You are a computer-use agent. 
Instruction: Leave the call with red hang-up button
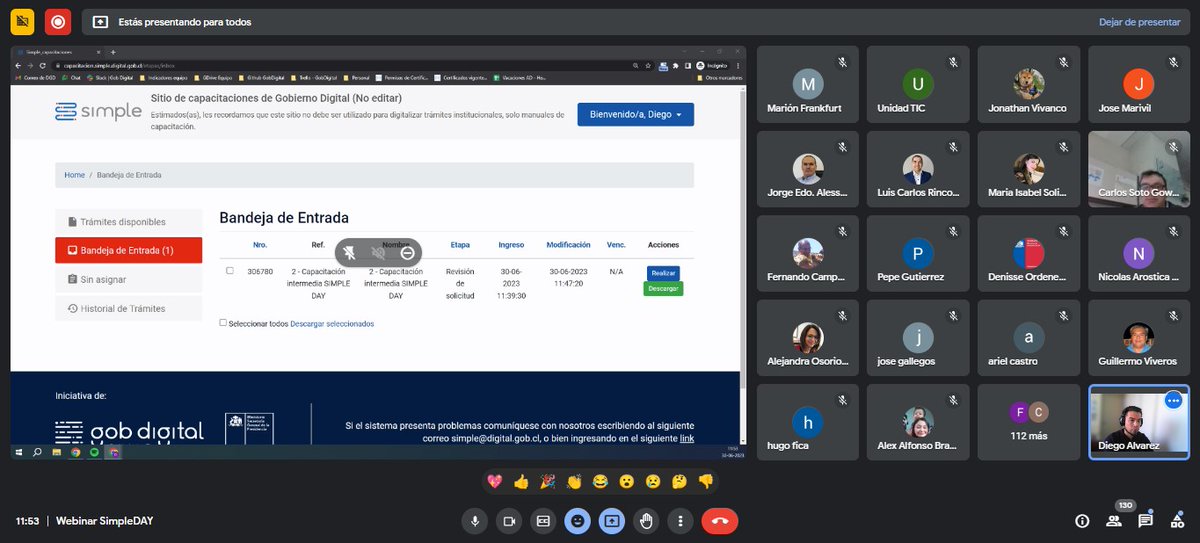click(720, 521)
